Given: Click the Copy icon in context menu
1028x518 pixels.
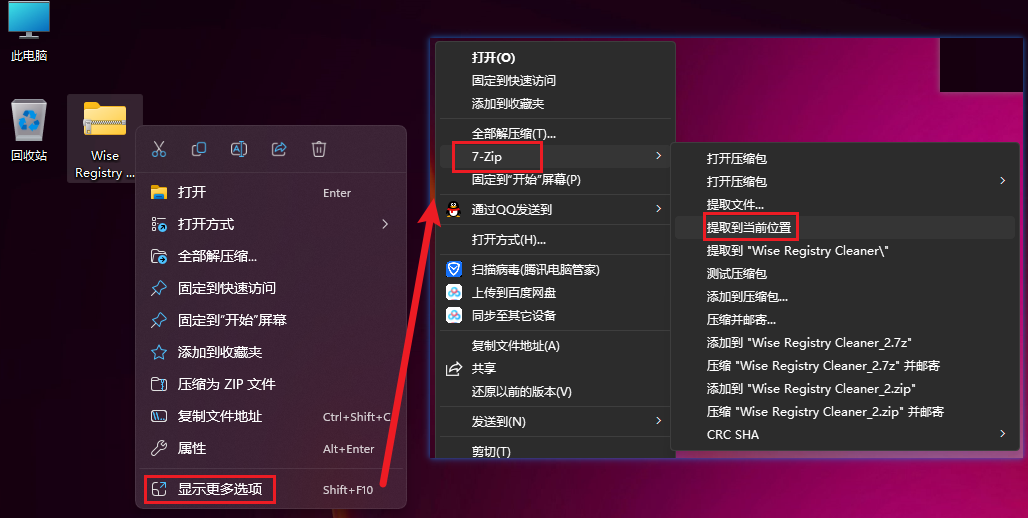Looking at the screenshot, I should click(199, 149).
